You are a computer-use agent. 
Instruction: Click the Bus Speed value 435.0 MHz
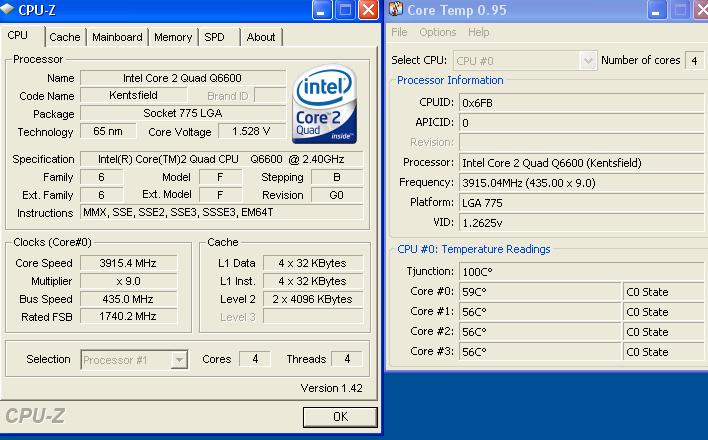click(129, 299)
